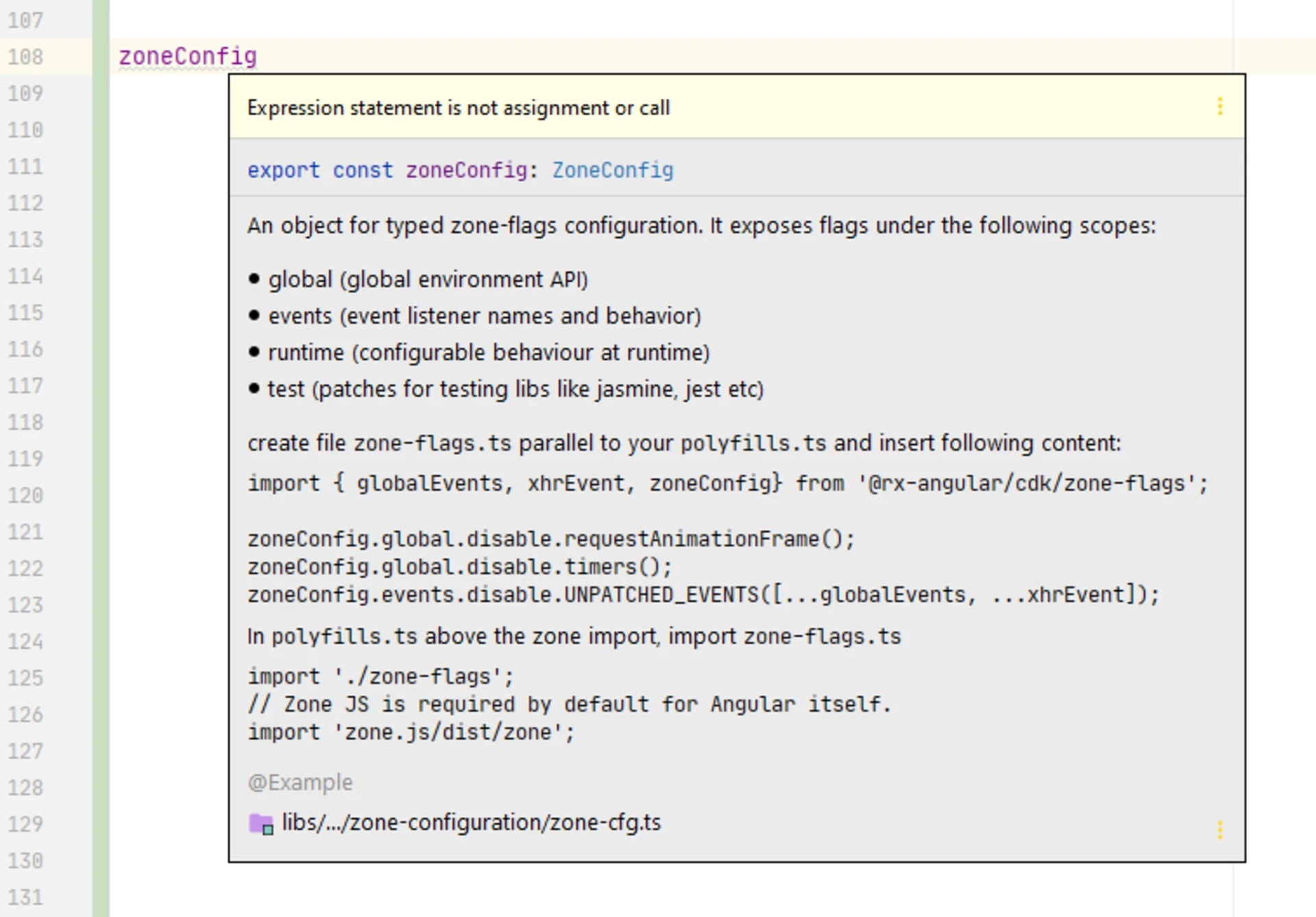Click the 'Expression statement is not assignment or call' warning
Screen dimensions: 1316x917
459,107
